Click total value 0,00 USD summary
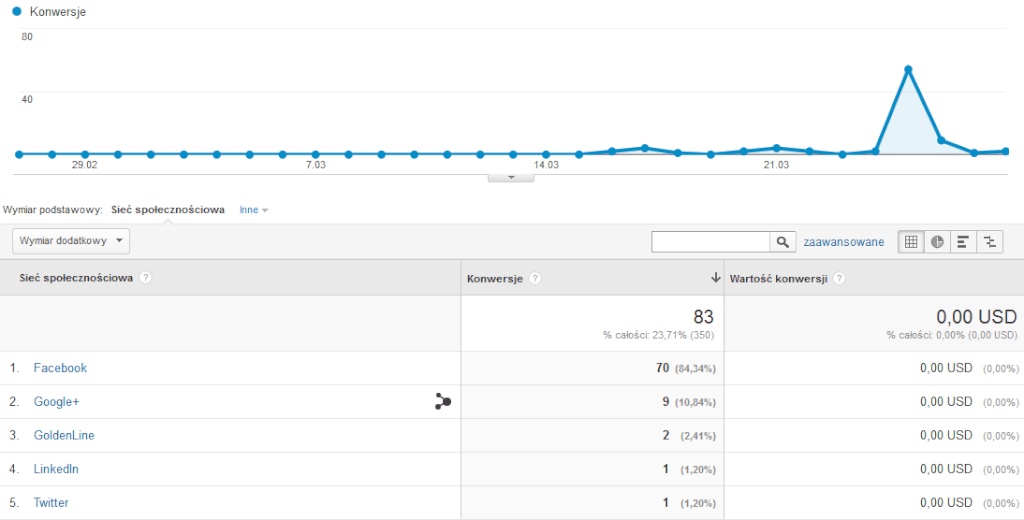 (976, 317)
